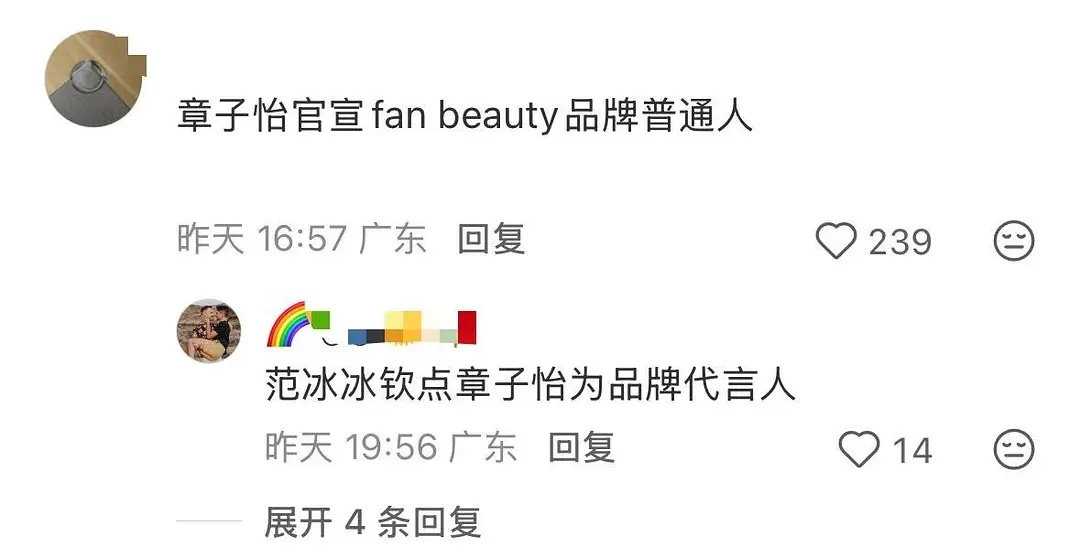Screen dimensions: 1080x558
Task: Tap the 昨天 16:57 广东 timestamp
Action: click(302, 240)
